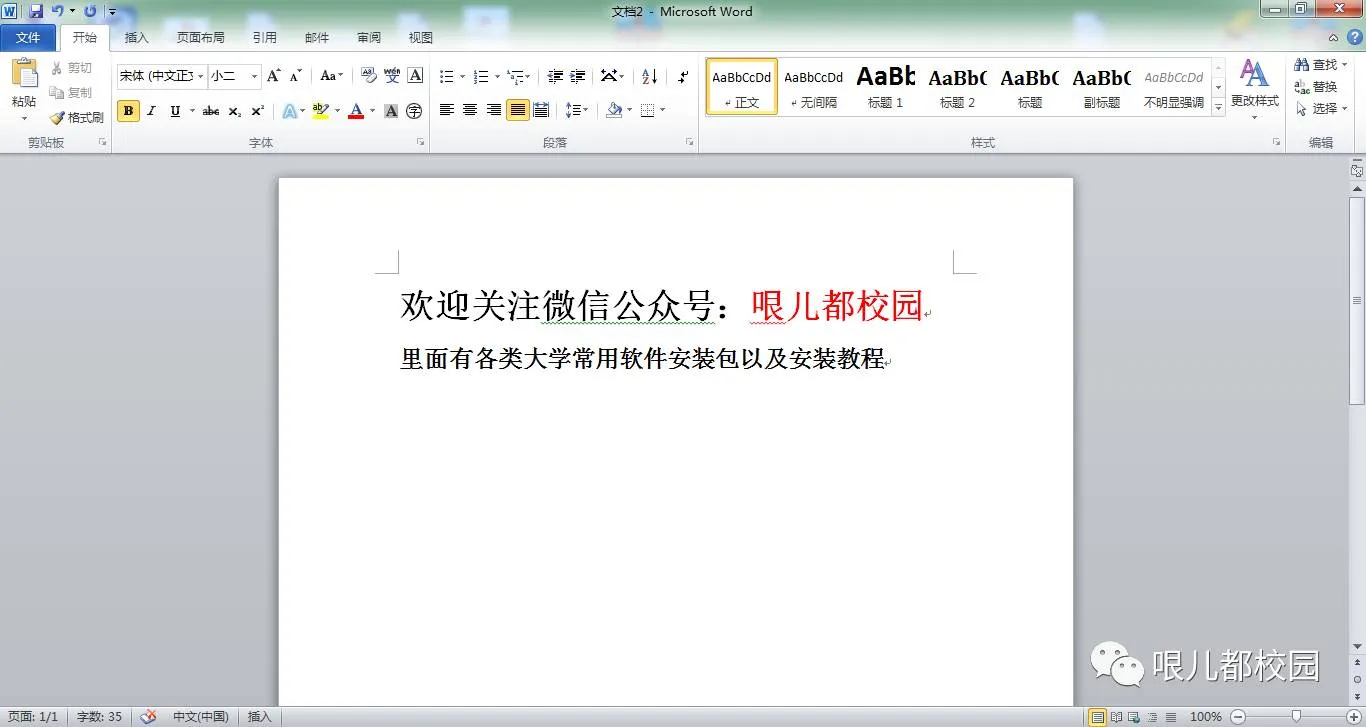Click Change Styles (更改样式) button
This screenshot has width=1366, height=727.
(1254, 89)
